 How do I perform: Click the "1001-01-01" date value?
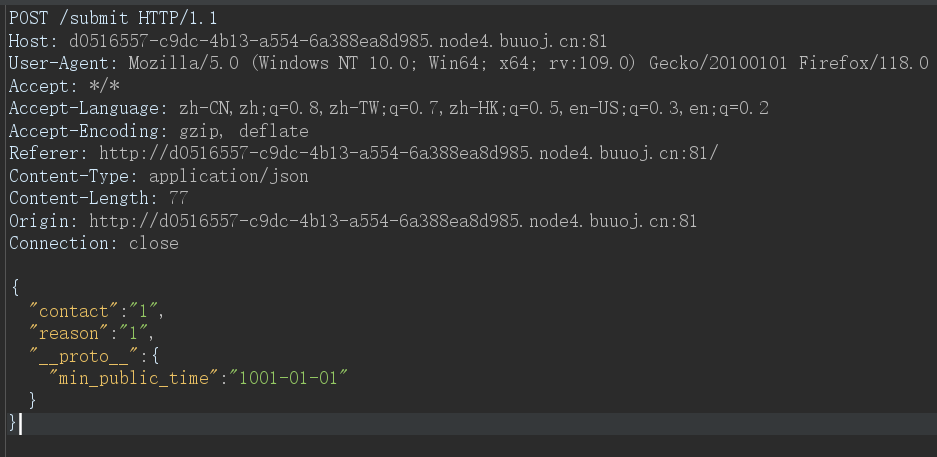[293, 378]
